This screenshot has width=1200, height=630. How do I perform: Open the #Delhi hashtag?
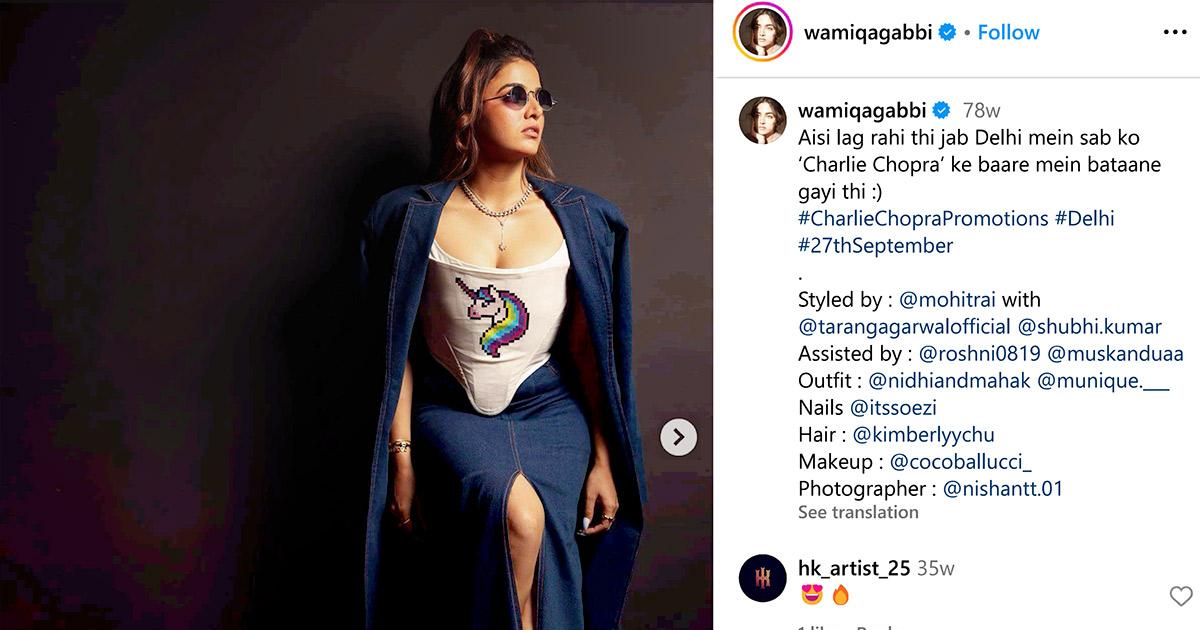[1084, 218]
